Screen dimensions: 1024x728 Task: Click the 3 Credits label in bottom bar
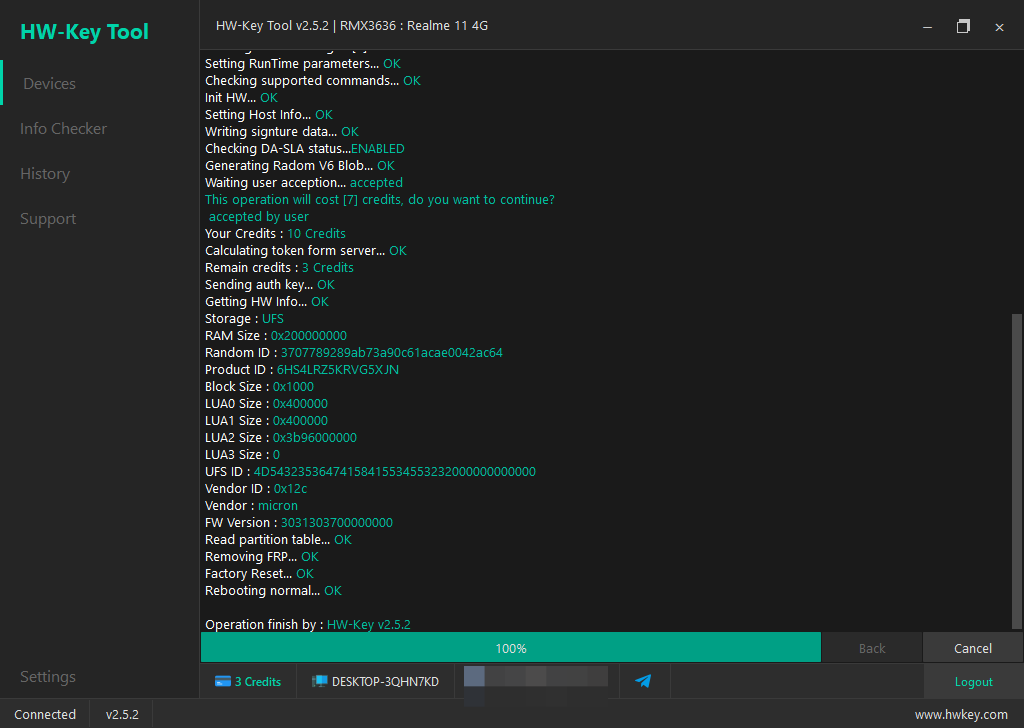(258, 682)
